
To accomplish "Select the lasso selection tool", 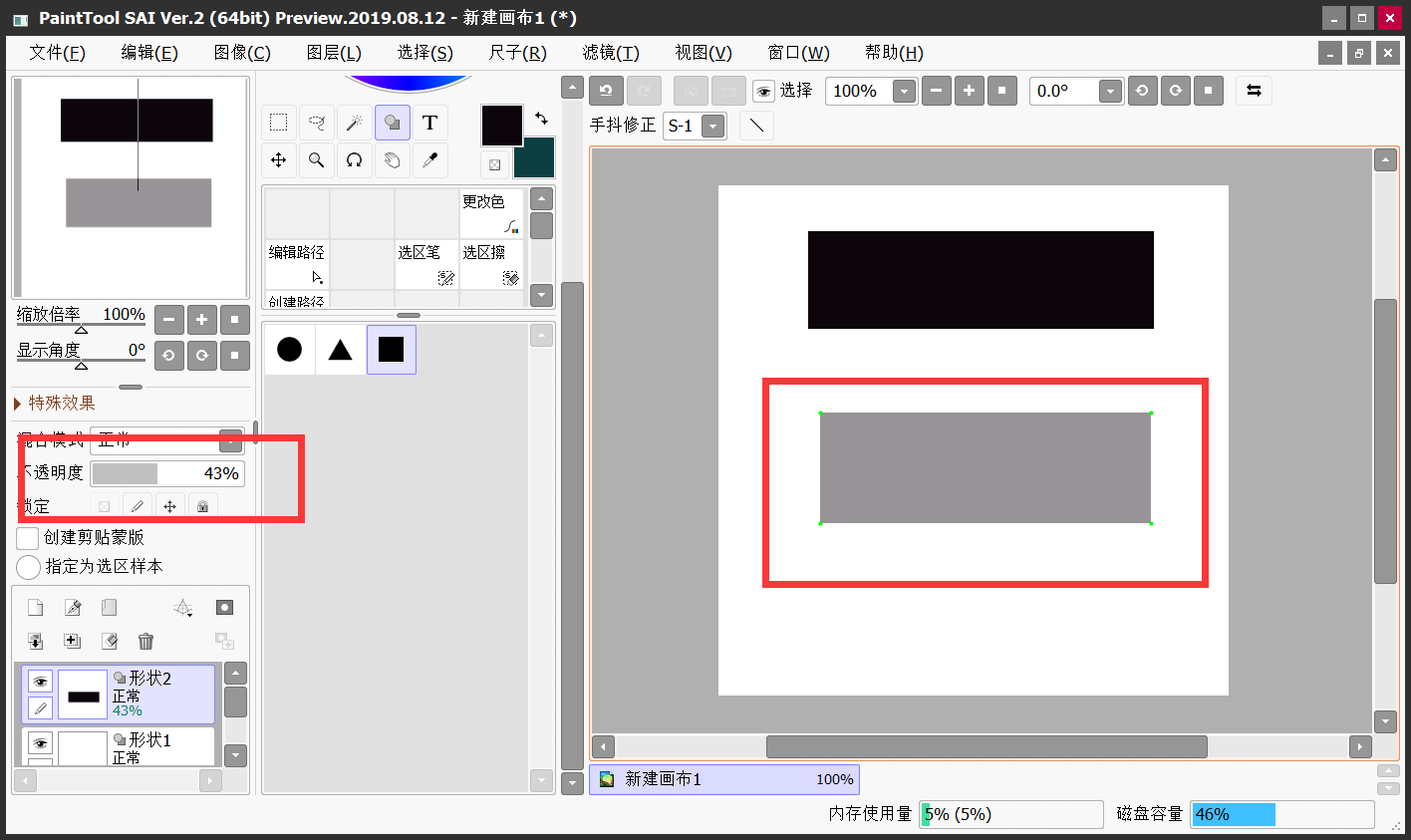I will point(317,123).
